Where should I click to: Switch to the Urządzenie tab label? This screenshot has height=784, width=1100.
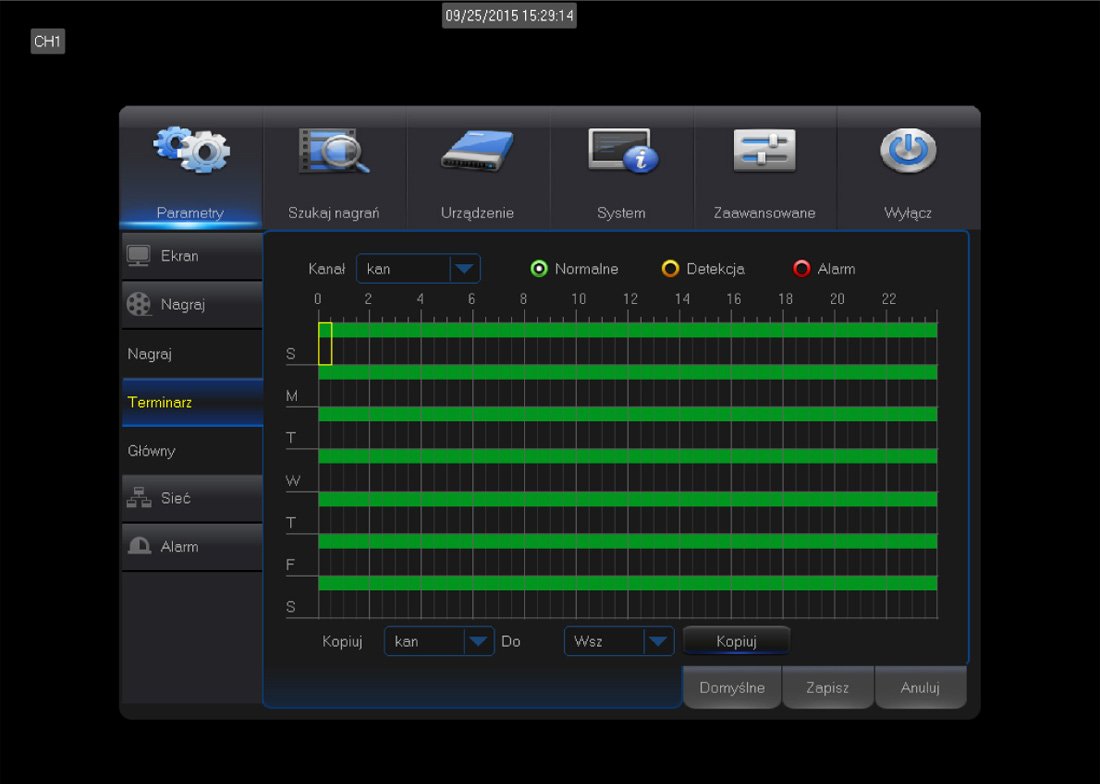(x=477, y=212)
